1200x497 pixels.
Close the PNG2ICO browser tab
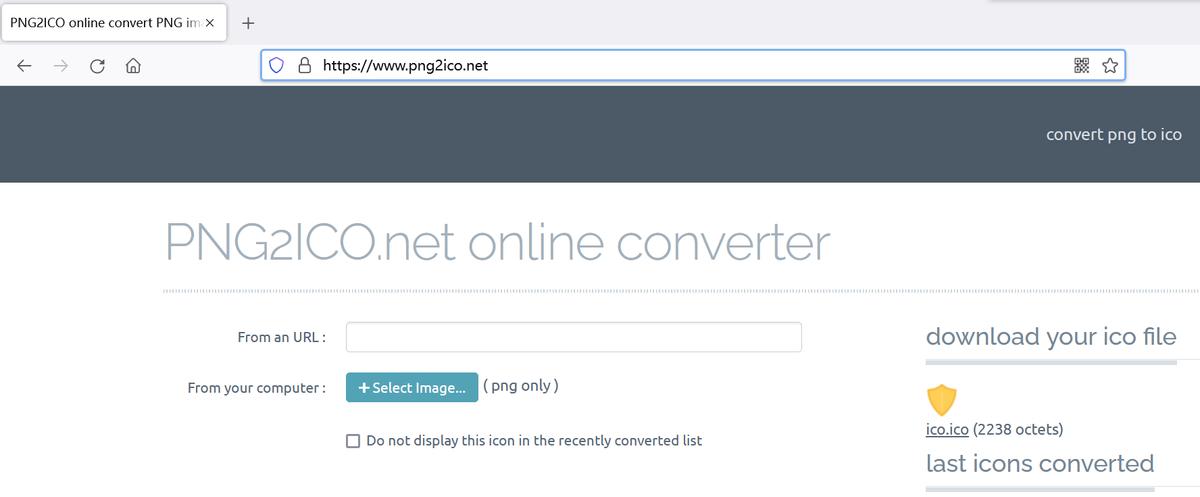click(x=209, y=23)
